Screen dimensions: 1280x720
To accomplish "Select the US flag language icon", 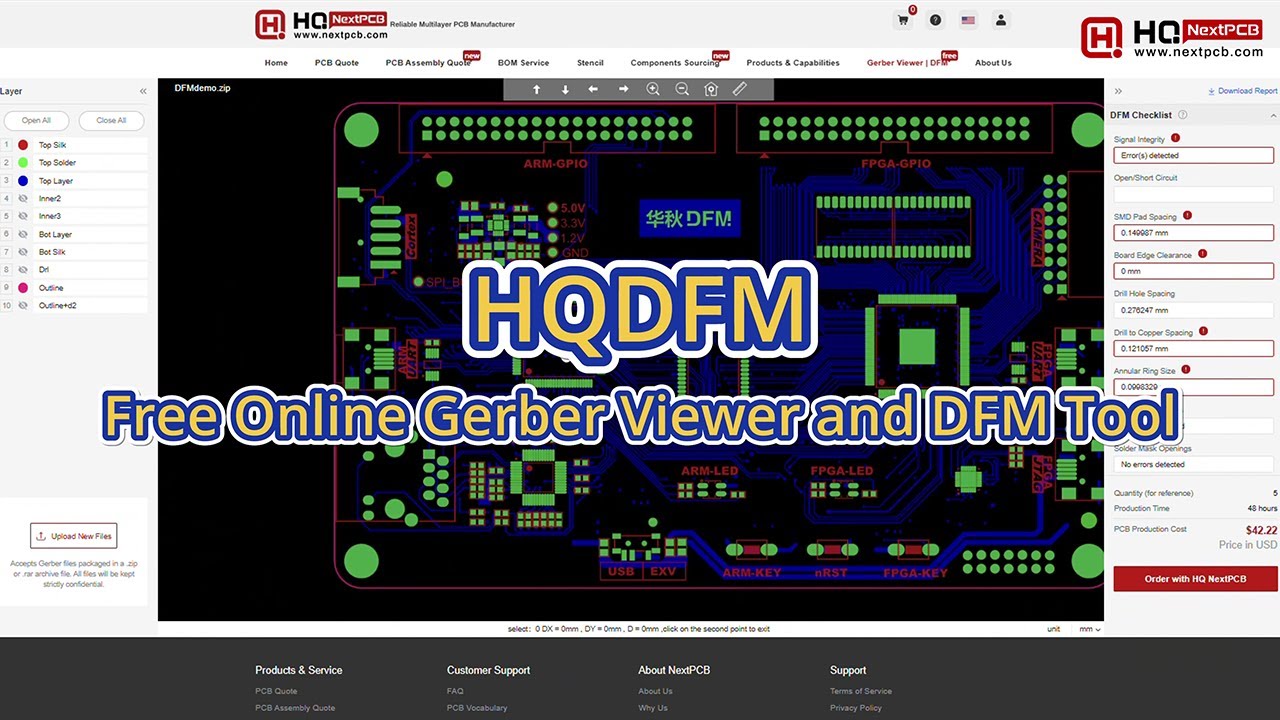I will pyautogui.click(x=968, y=20).
